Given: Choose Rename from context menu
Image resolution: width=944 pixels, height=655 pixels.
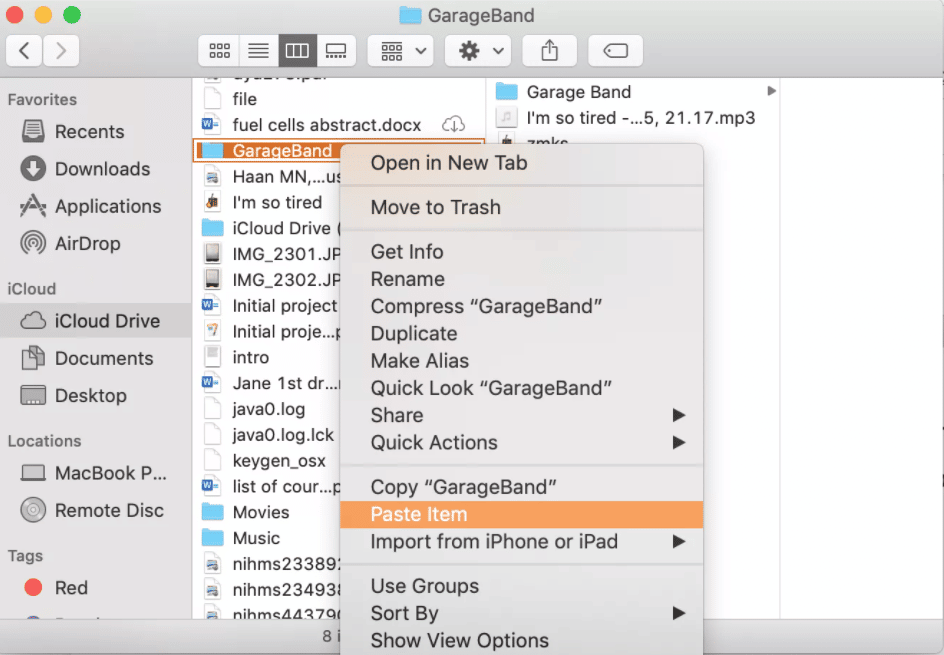Looking at the screenshot, I should pyautogui.click(x=521, y=279).
